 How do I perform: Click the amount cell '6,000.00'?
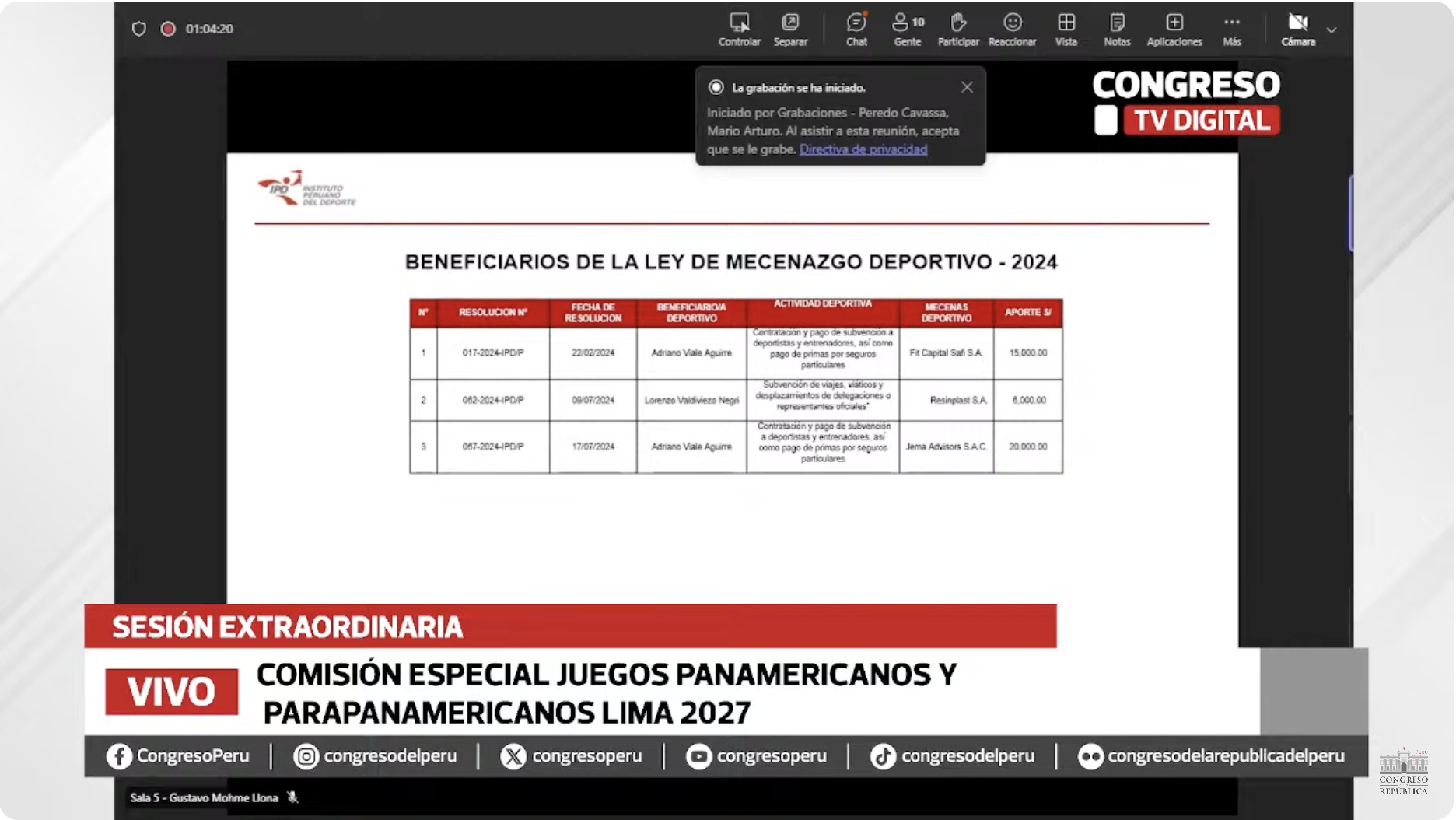tap(1028, 400)
